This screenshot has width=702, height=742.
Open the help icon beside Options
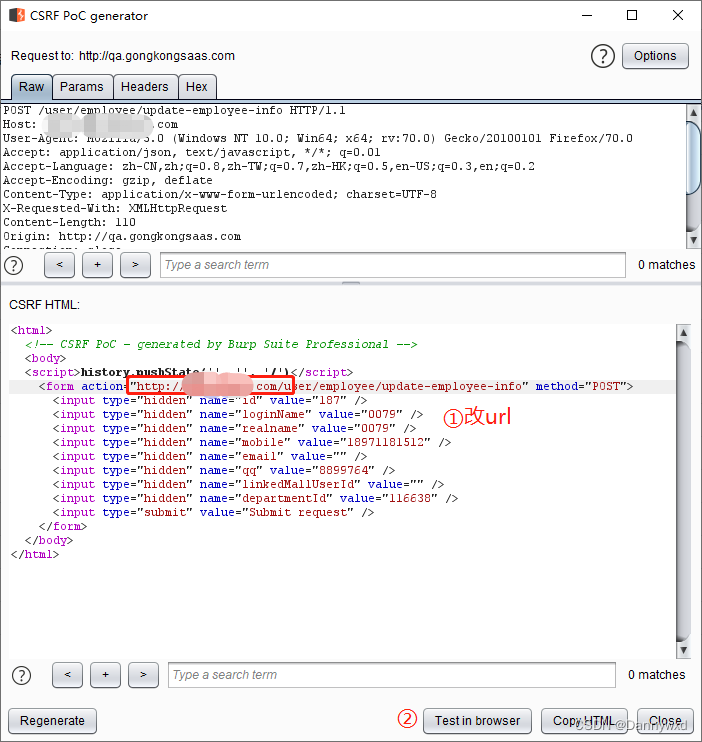click(602, 56)
